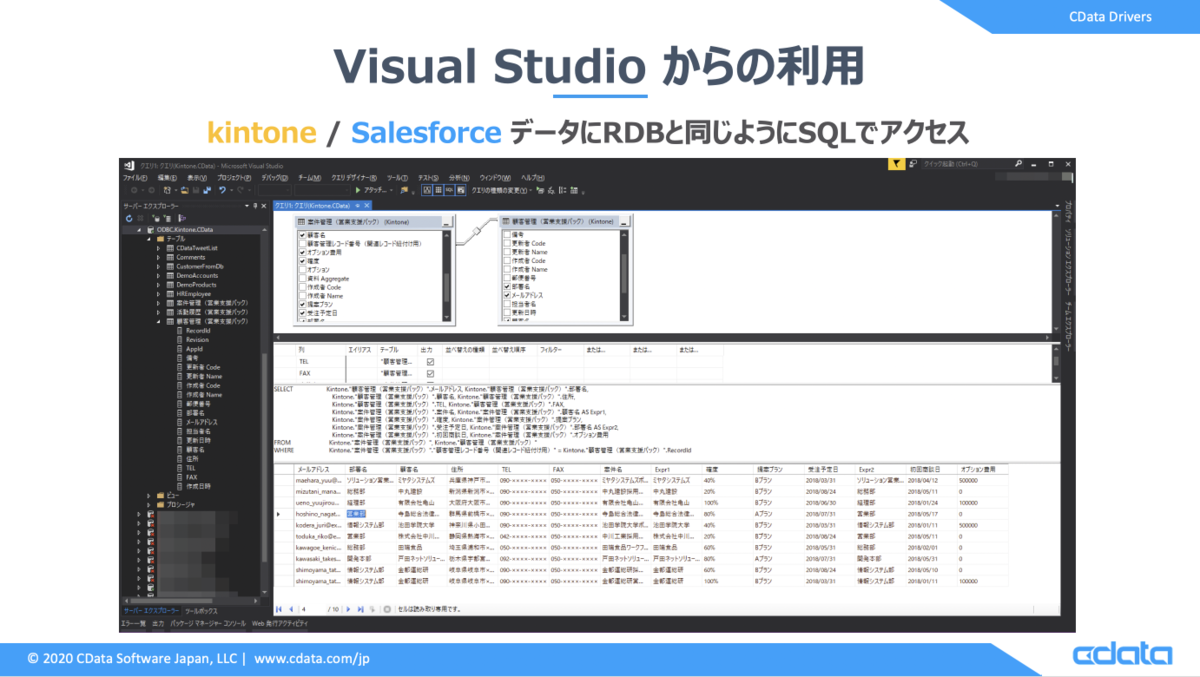Expand the プロシージャ folder node
This screenshot has width=1200, height=677.
[149, 505]
